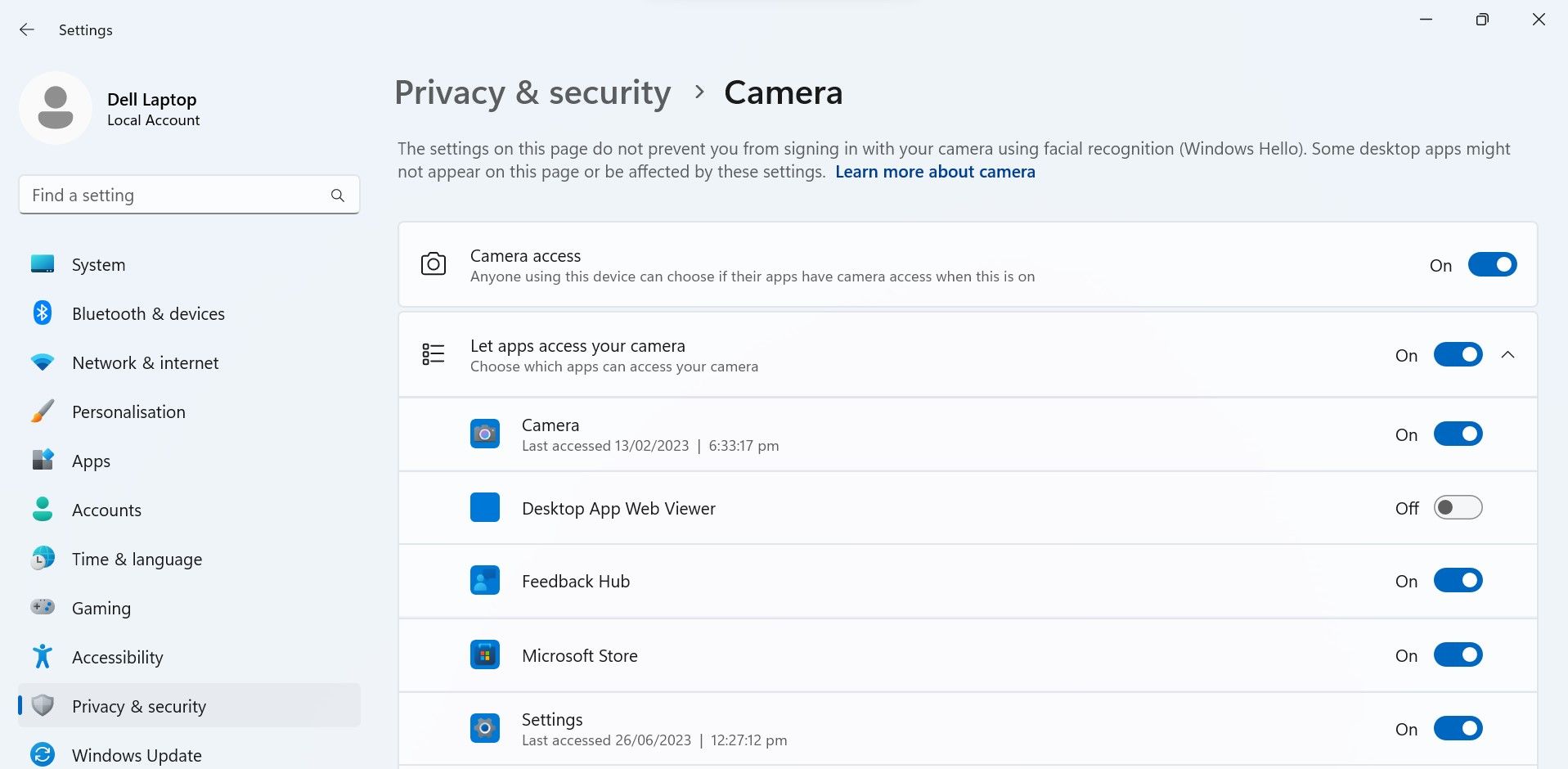Enable camera access for Desktop App Web Viewer
1568x769 pixels.
pos(1458,507)
